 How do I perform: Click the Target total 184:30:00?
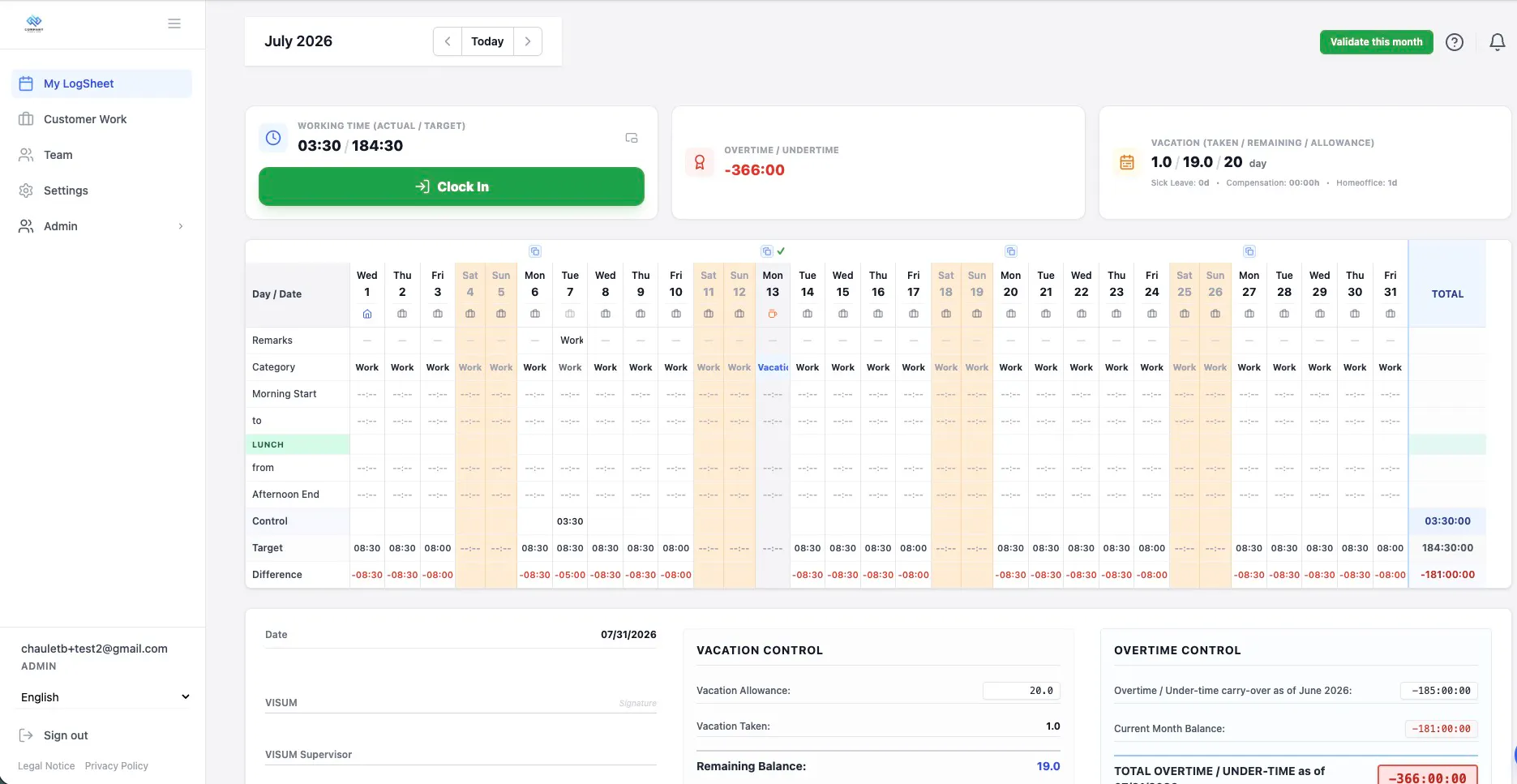click(1447, 548)
